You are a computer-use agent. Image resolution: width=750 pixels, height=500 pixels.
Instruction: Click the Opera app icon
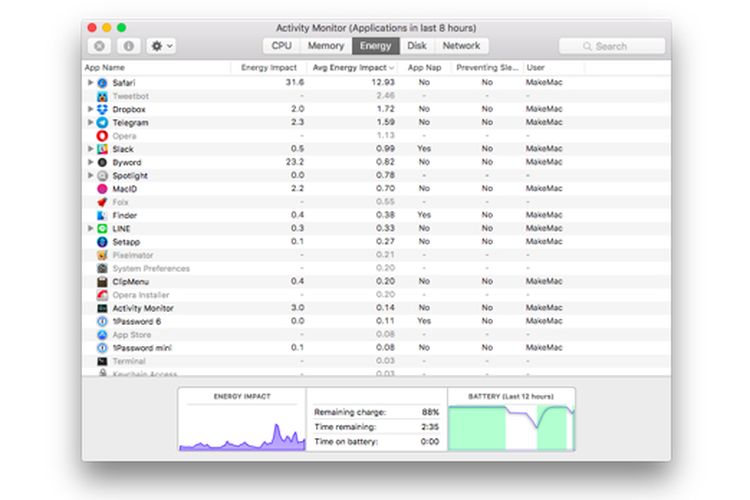102,136
